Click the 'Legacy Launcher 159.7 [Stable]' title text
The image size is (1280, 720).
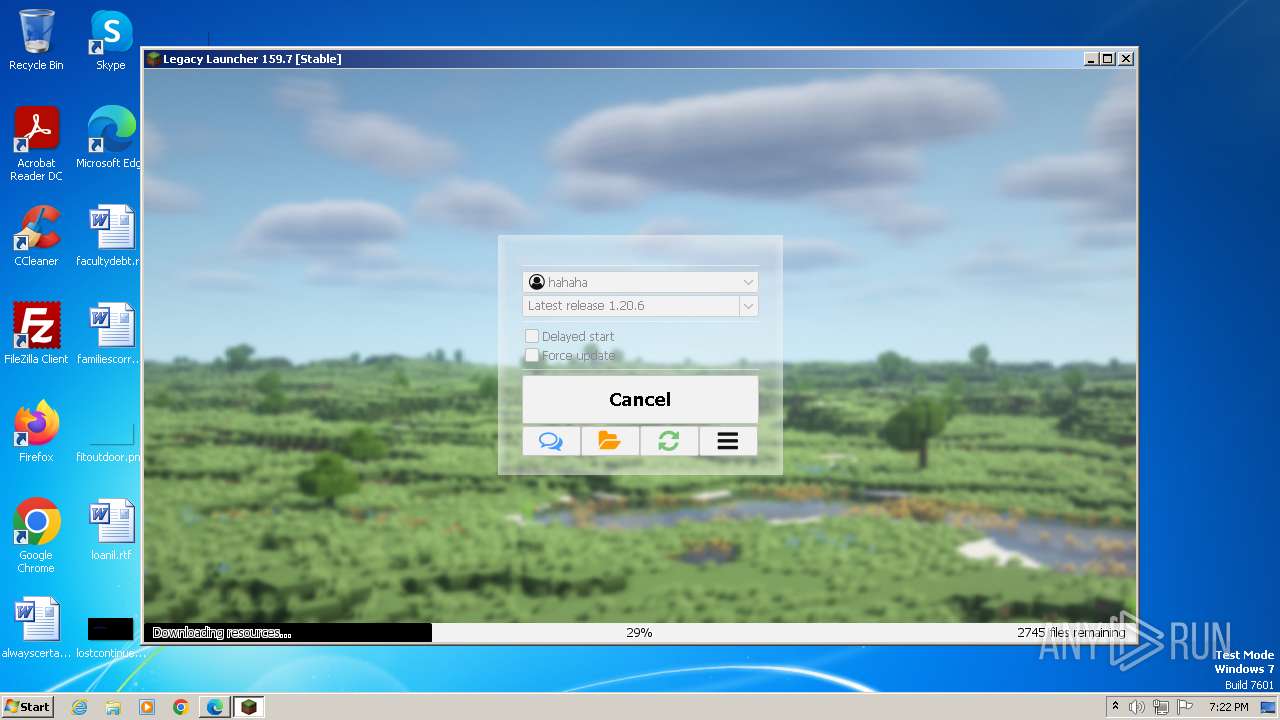coord(252,59)
